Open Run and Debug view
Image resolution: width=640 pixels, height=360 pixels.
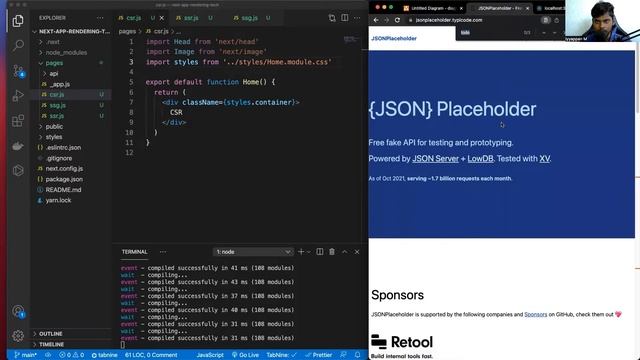[18, 96]
